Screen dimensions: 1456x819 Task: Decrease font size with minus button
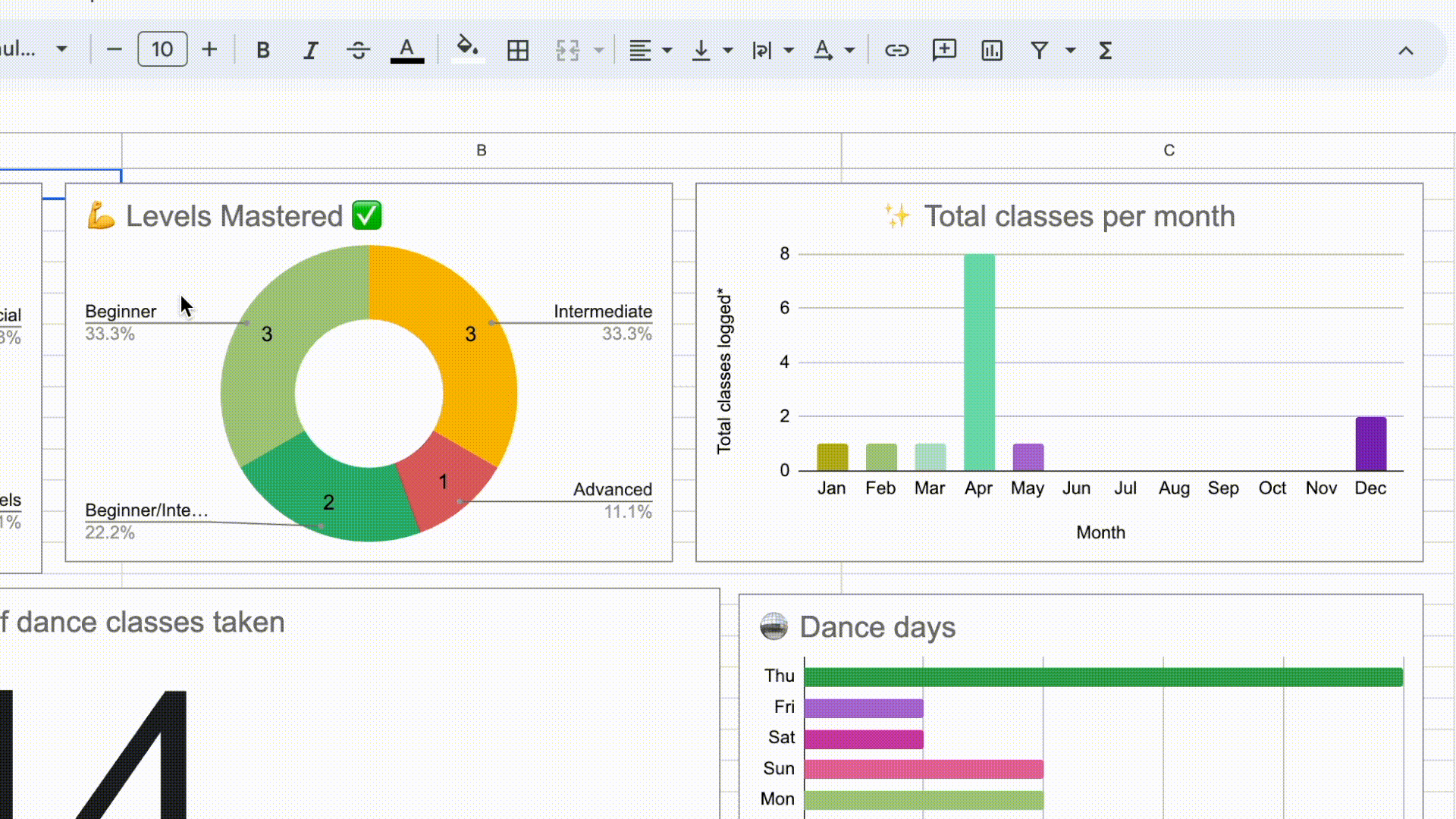pyautogui.click(x=115, y=50)
